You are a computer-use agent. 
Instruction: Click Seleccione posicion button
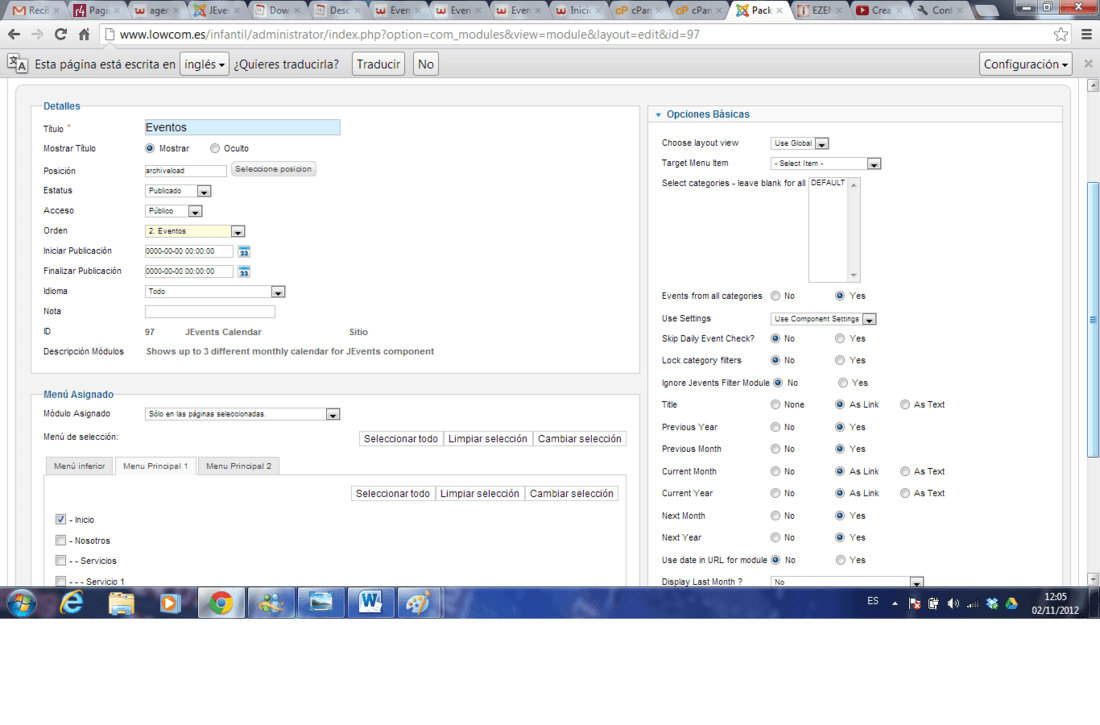[x=273, y=169]
